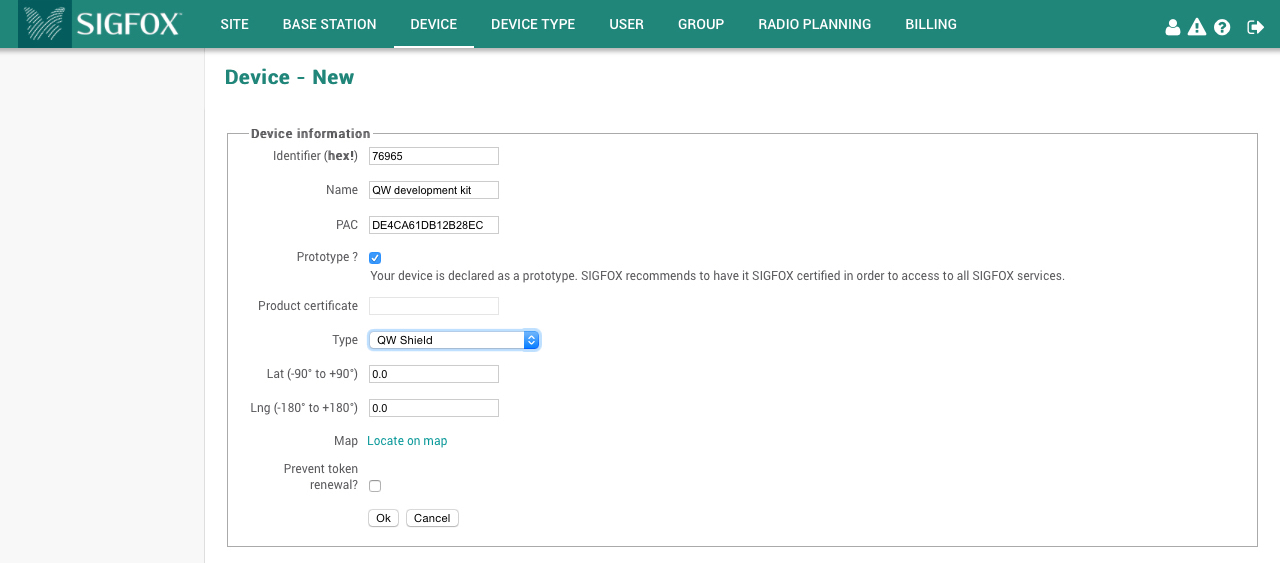Open the SITE menu tab

[234, 24]
